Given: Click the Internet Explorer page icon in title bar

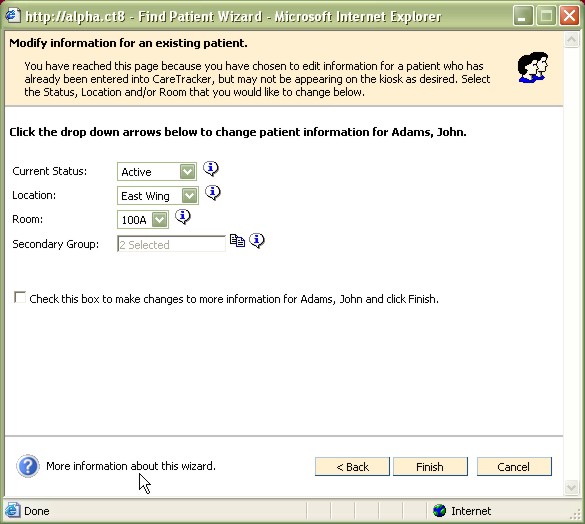Looking at the screenshot, I should pos(12,16).
